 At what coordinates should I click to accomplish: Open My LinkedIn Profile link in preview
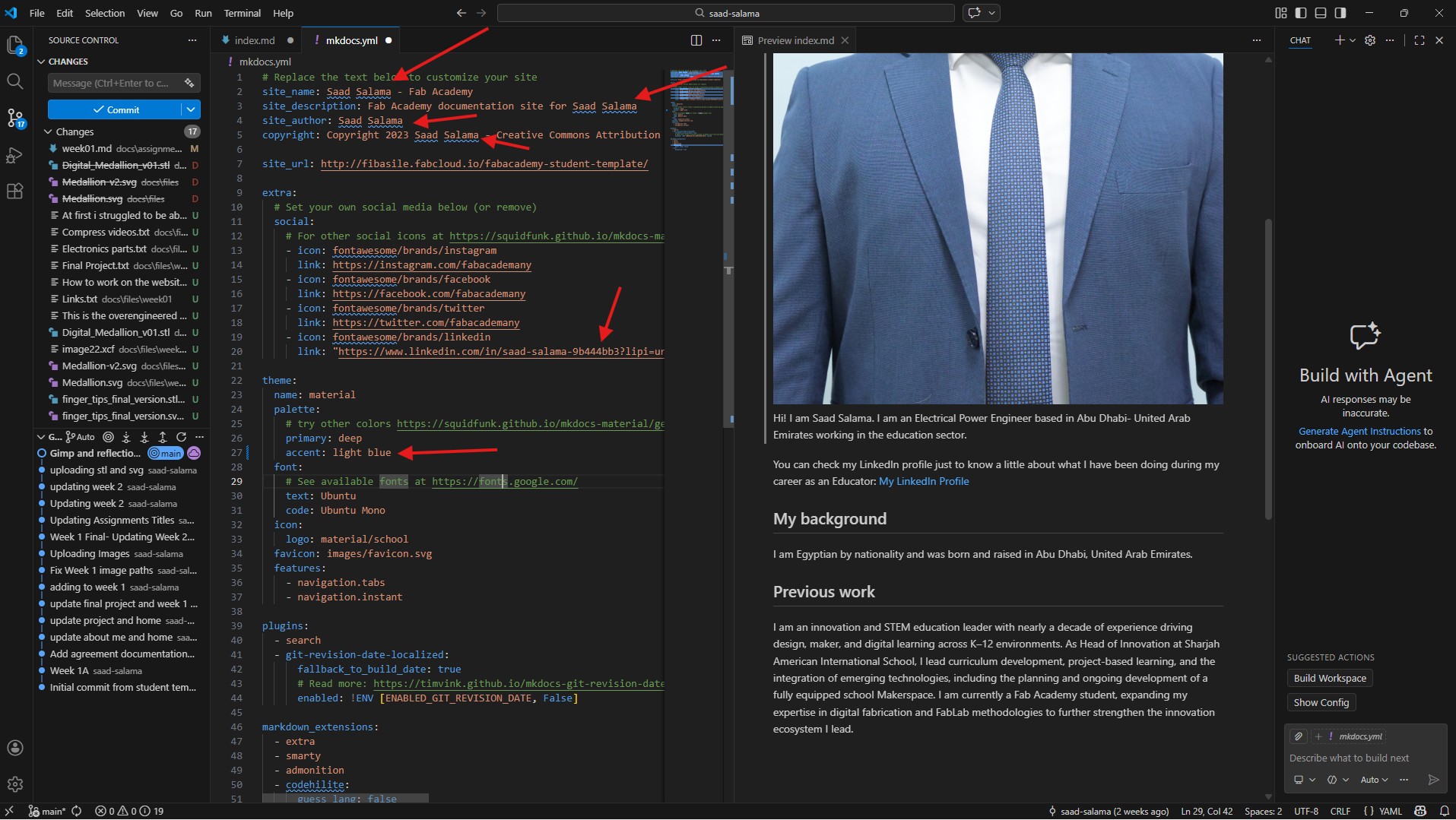click(924, 482)
